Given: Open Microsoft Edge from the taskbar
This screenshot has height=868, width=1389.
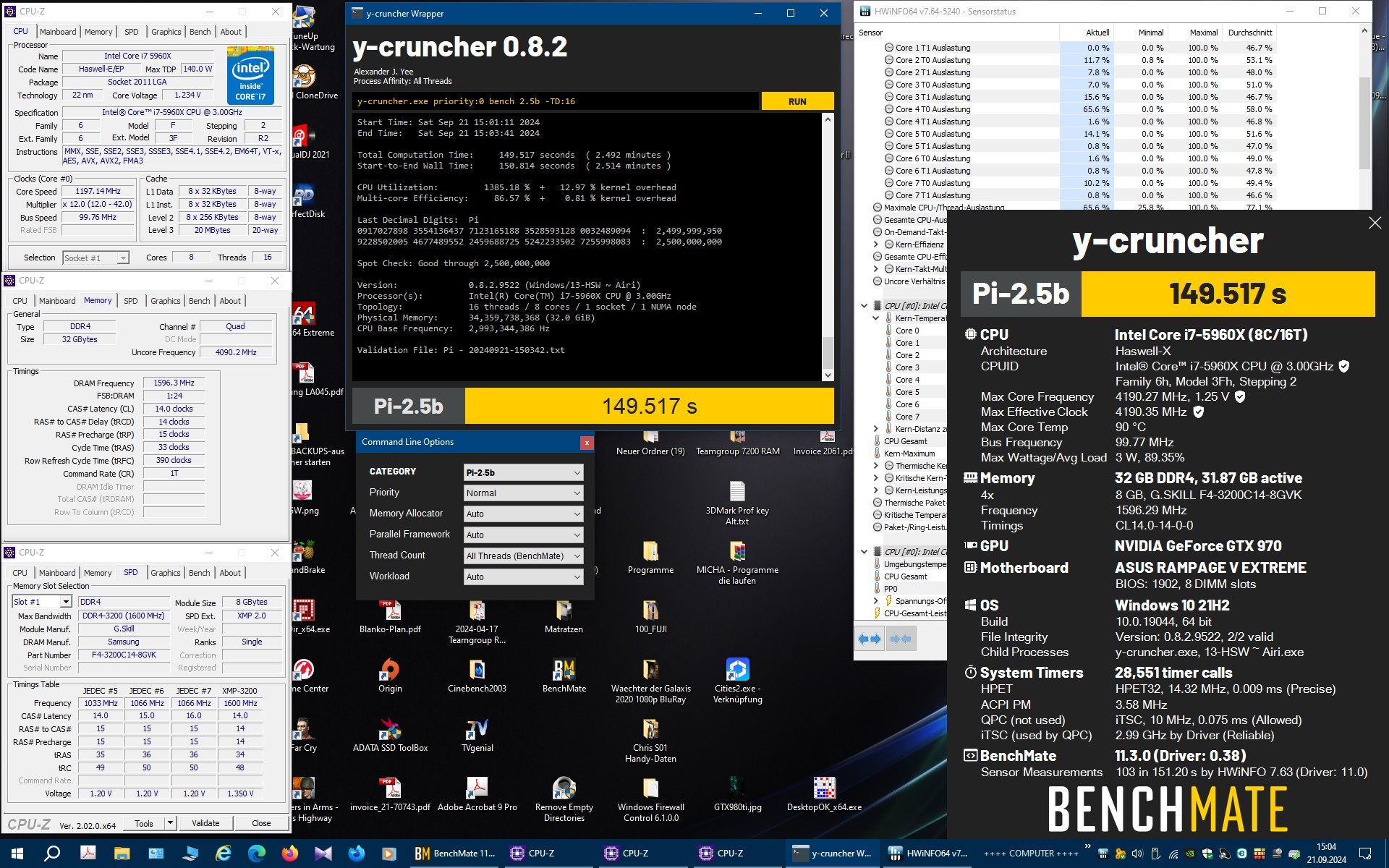Looking at the screenshot, I should pyautogui.click(x=256, y=854).
